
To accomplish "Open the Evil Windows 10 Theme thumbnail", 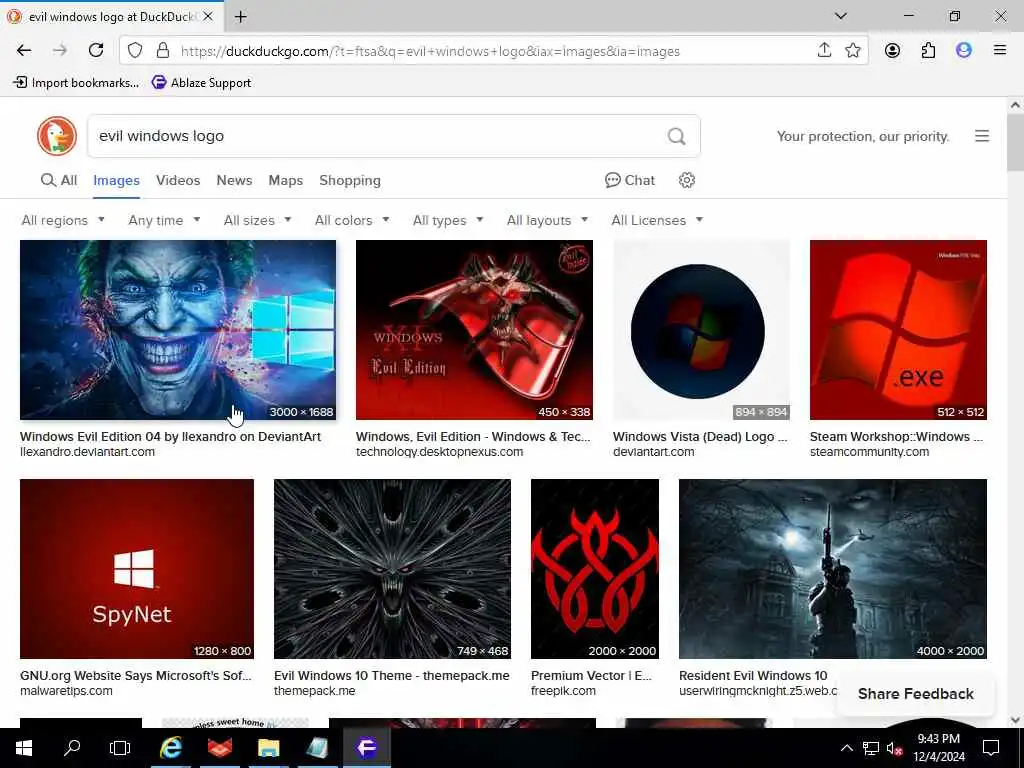I will click(x=392, y=569).
